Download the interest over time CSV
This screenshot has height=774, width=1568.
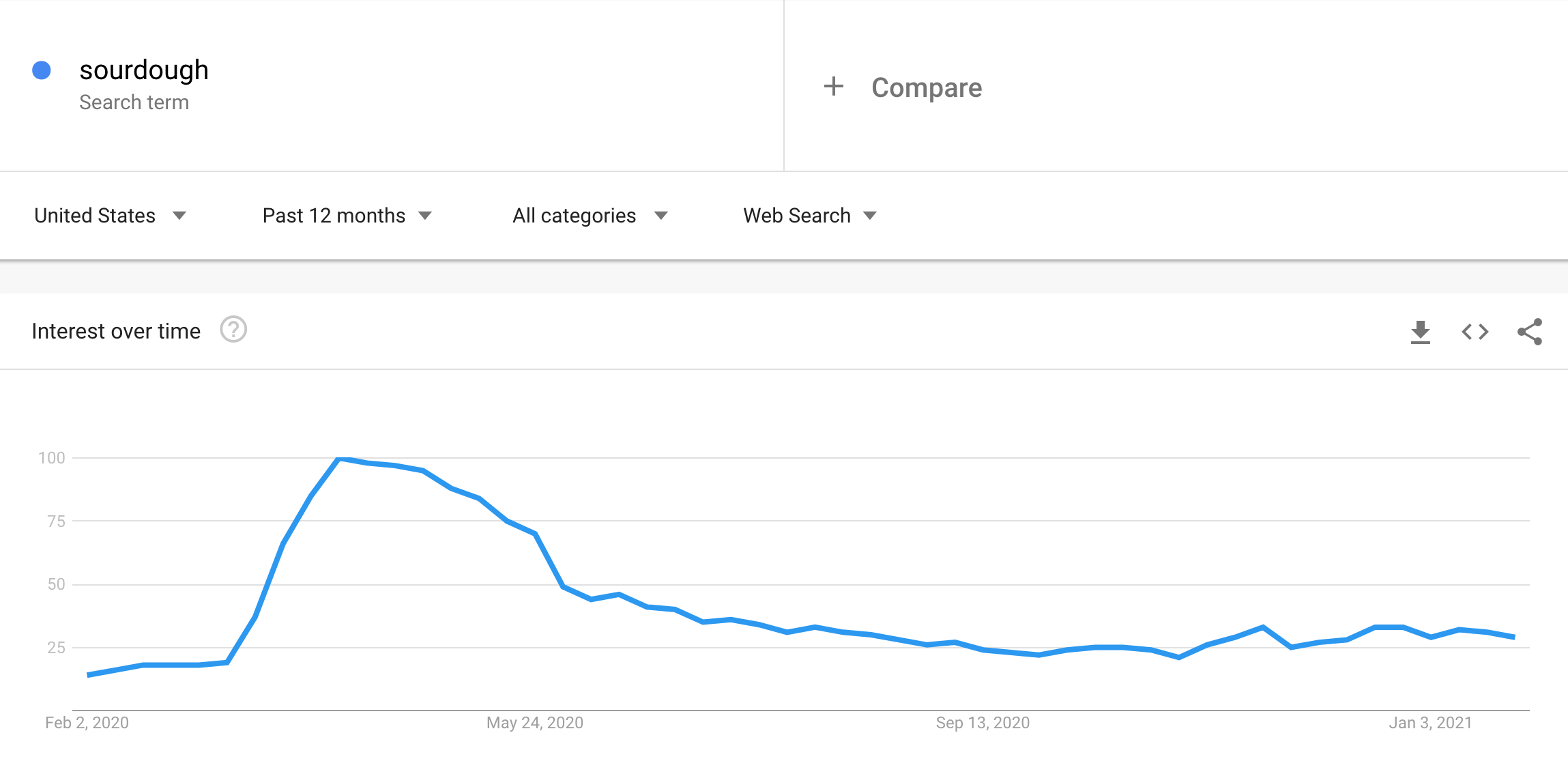1420,332
